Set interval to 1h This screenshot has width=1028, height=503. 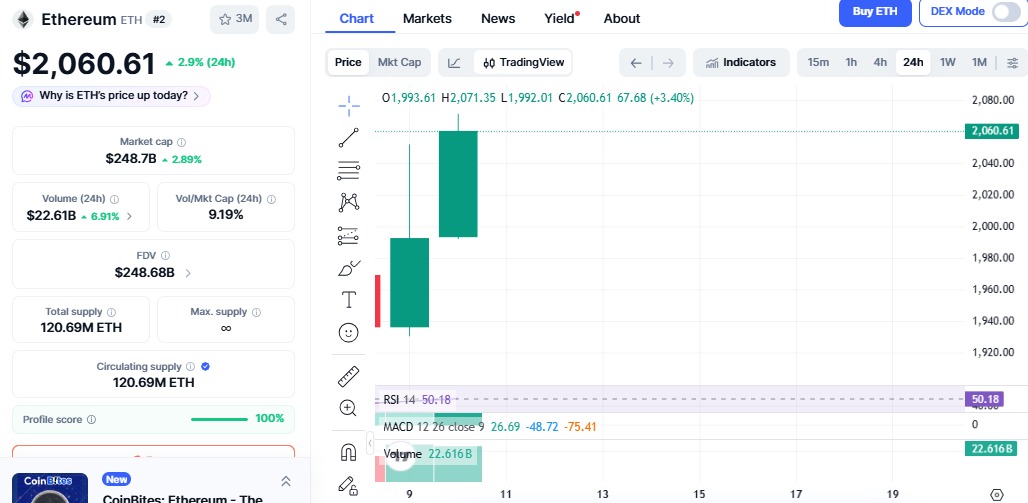coord(851,62)
